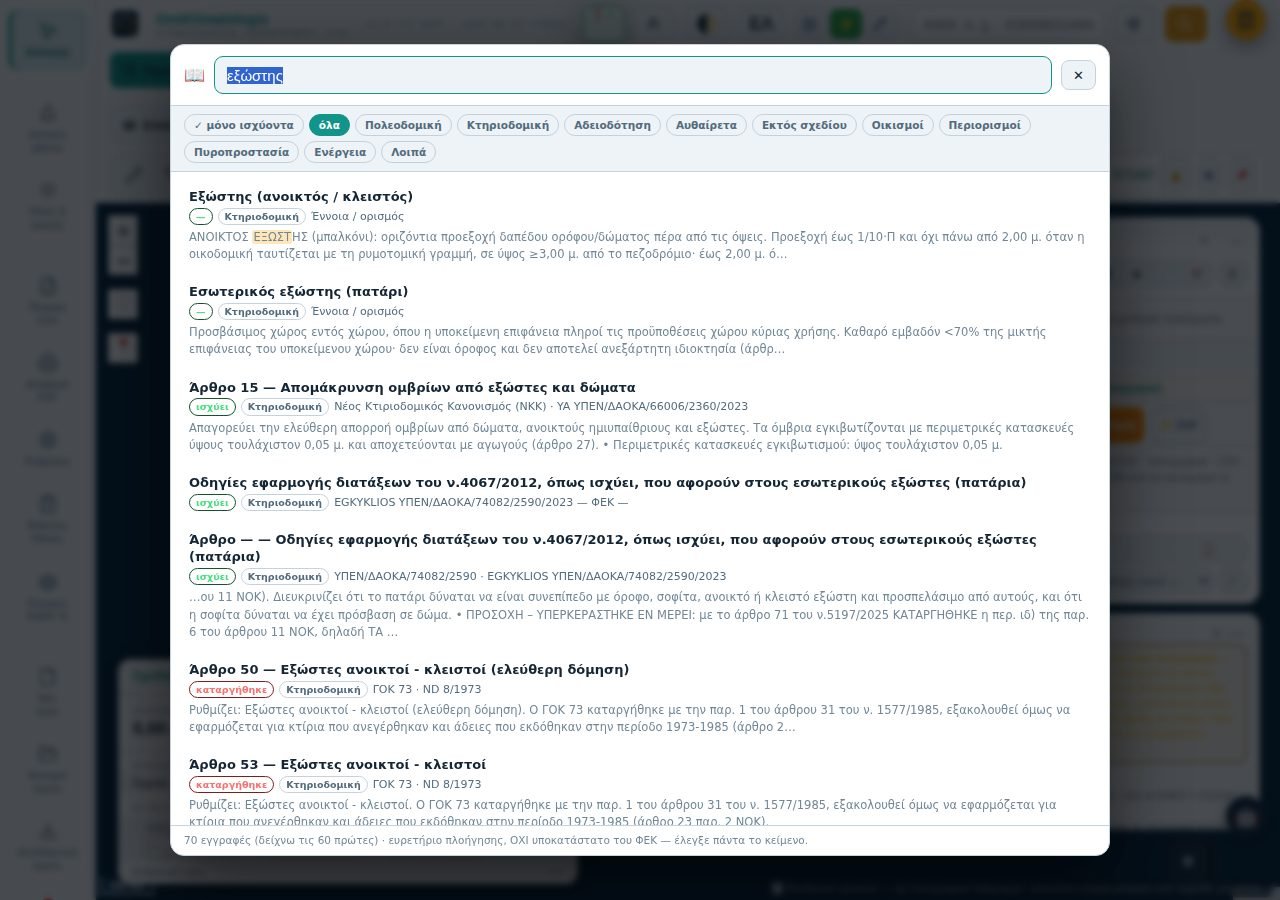Image resolution: width=1280 pixels, height=900 pixels.
Task: Toggle the "μόνο ισχύοντα" filter
Action: 244,125
